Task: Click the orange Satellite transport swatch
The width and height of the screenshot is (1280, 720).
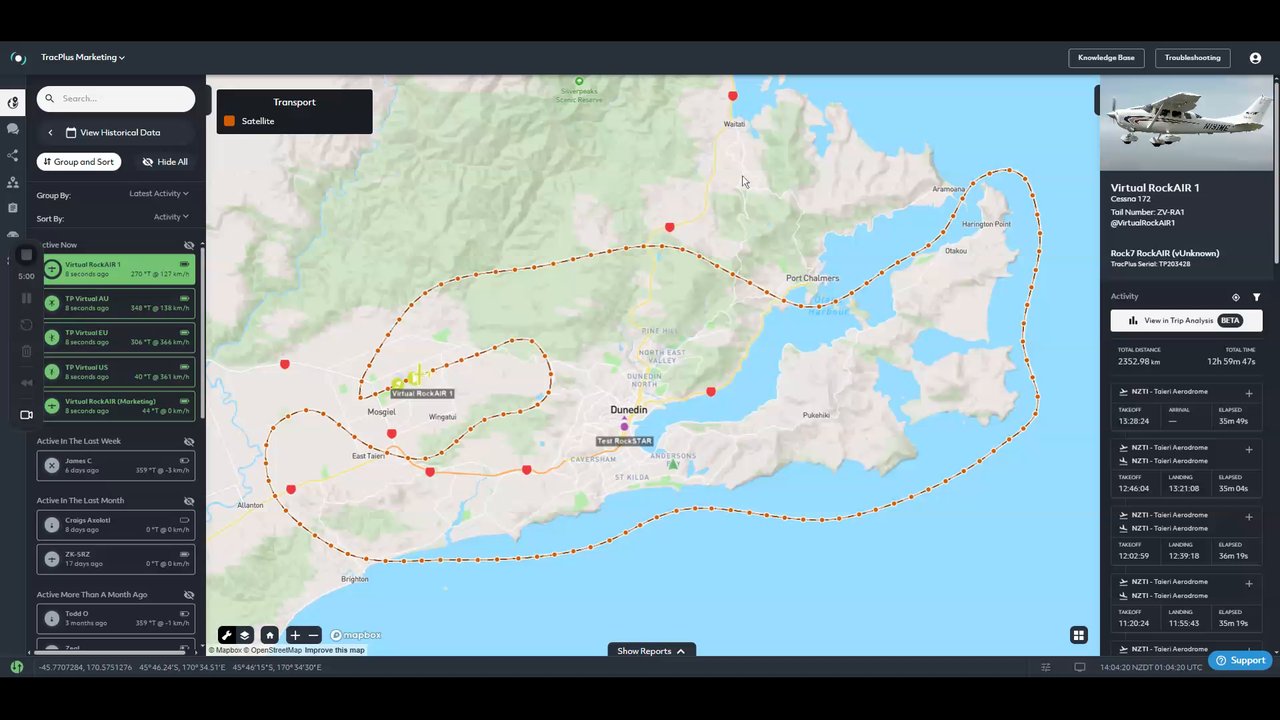Action: [x=229, y=121]
